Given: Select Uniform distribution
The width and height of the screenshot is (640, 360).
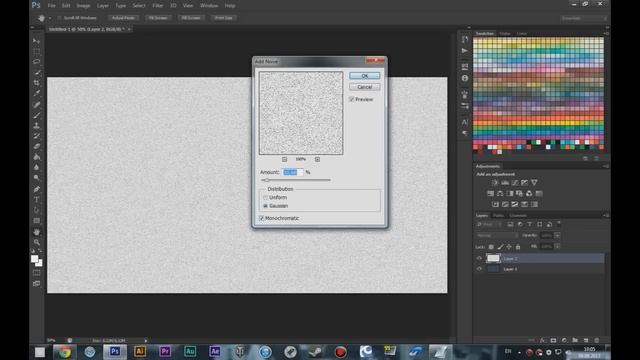Looking at the screenshot, I should [x=265, y=198].
